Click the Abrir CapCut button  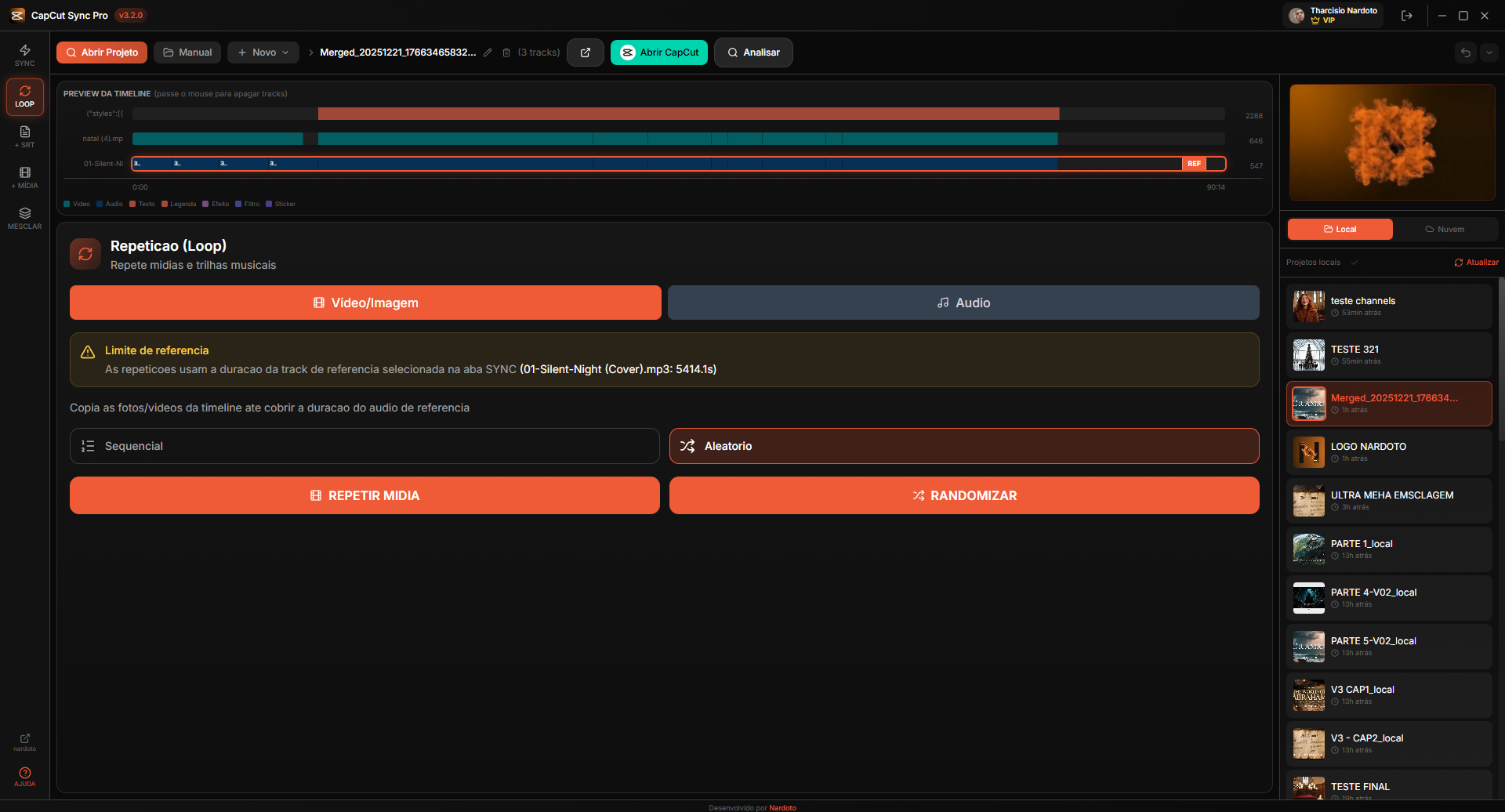(x=658, y=53)
